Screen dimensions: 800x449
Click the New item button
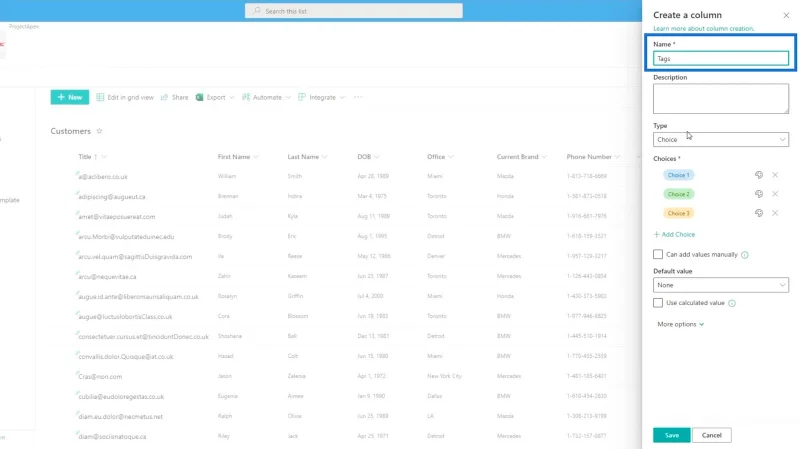point(69,97)
